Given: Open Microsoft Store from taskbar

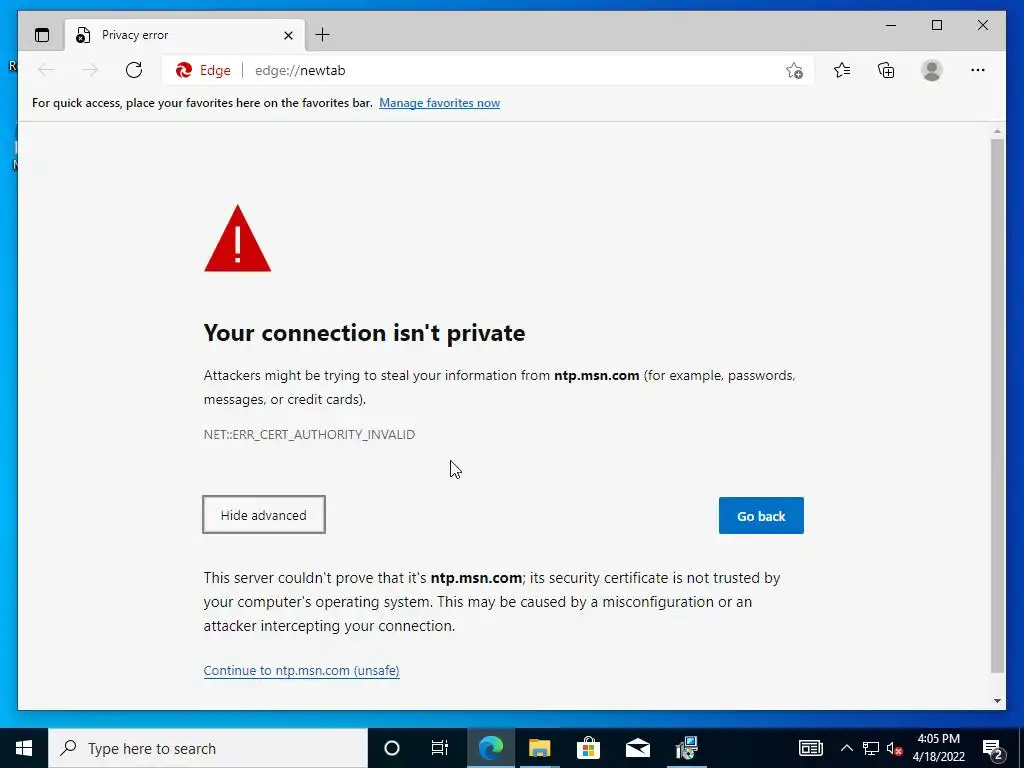Looking at the screenshot, I should click(588, 748).
